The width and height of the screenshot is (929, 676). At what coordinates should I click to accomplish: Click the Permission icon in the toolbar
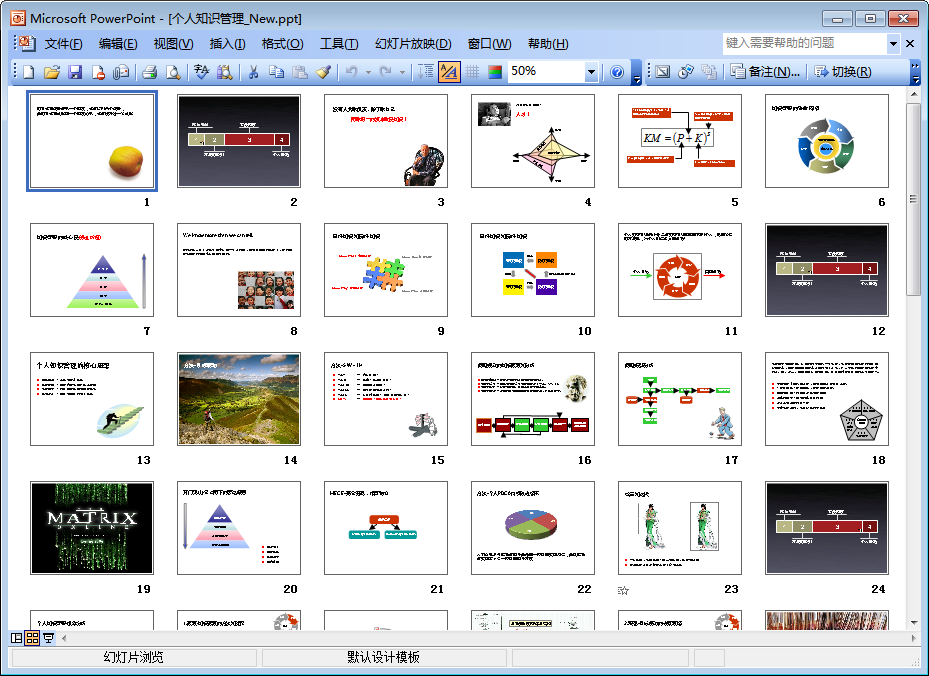point(98,72)
